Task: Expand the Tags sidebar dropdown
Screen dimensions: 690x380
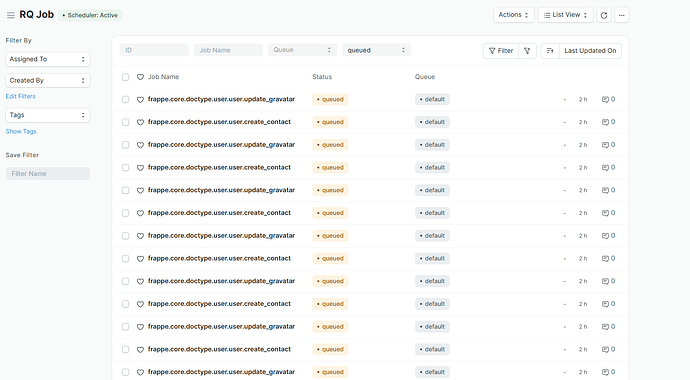Action: [48, 115]
